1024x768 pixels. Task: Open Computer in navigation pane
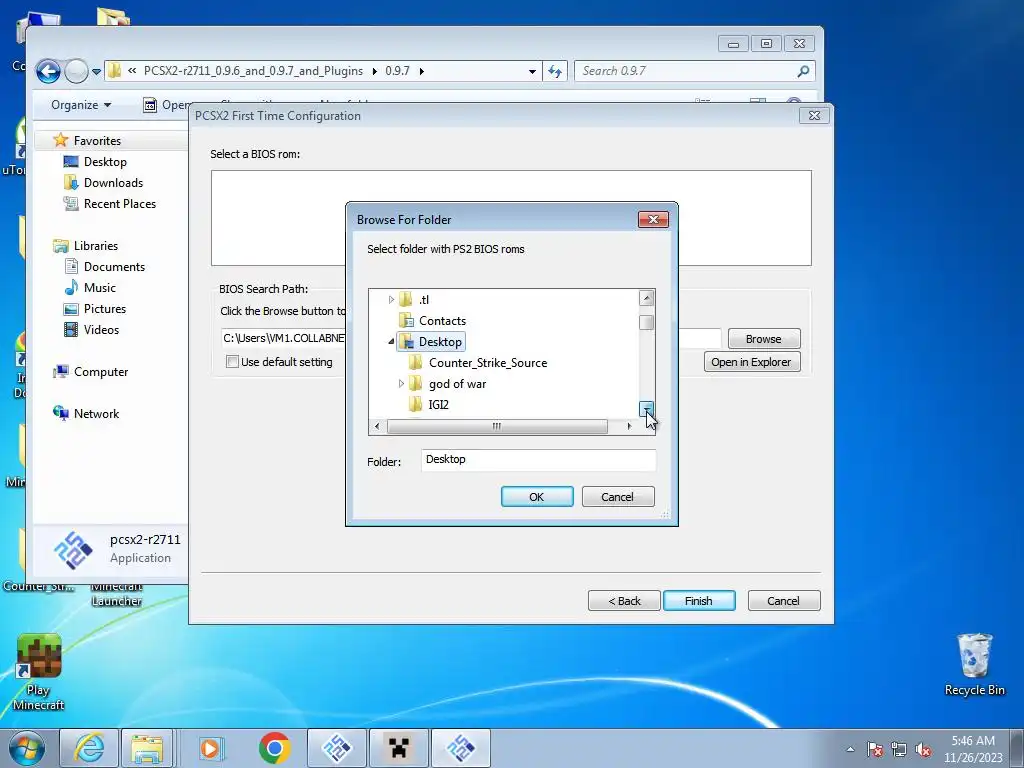coord(101,372)
